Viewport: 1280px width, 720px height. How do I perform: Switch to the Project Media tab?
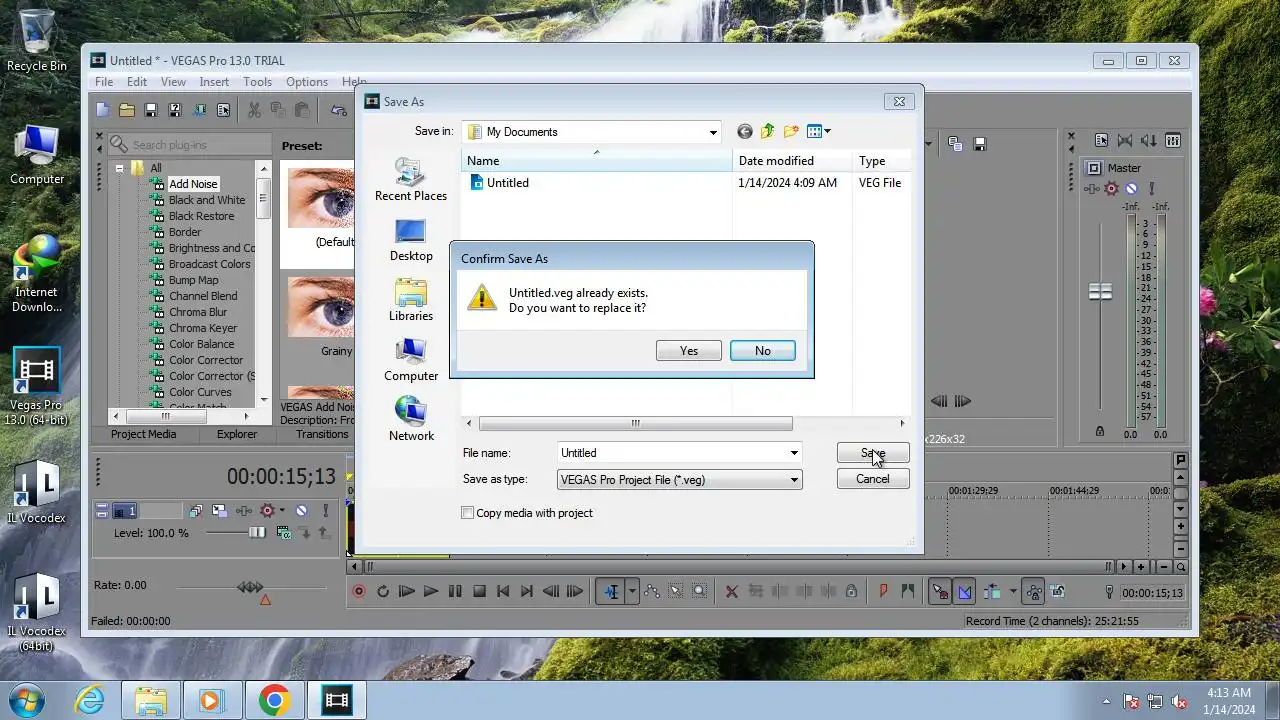click(x=143, y=434)
